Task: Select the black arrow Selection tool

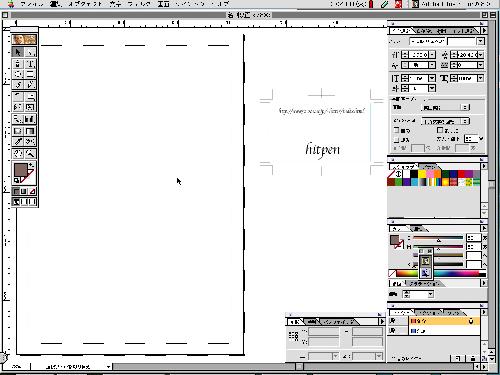Action: click(18, 52)
